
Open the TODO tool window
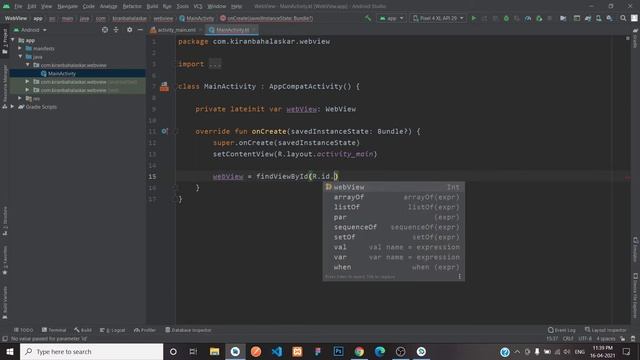point(23,330)
